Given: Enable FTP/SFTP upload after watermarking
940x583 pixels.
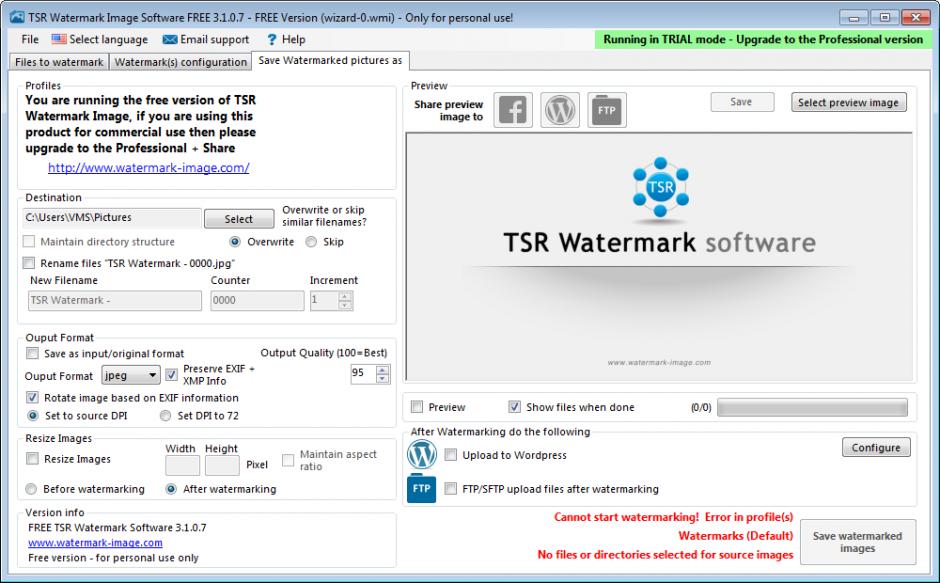Looking at the screenshot, I should pos(451,489).
